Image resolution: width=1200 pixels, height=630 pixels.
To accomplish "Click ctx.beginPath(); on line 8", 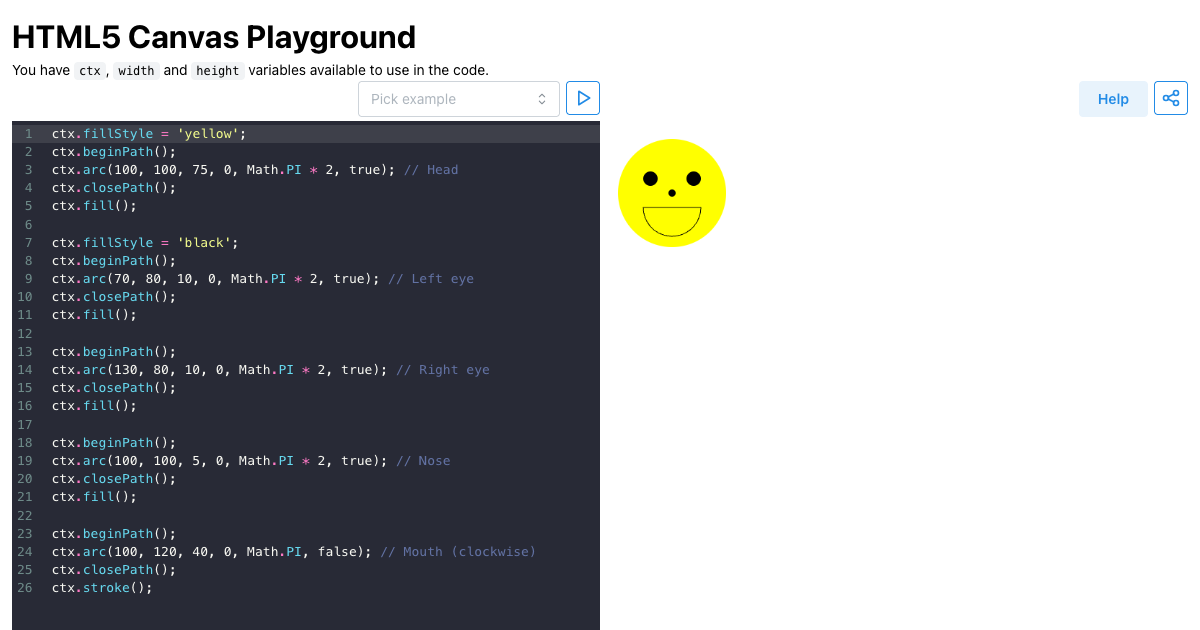I will (114, 261).
